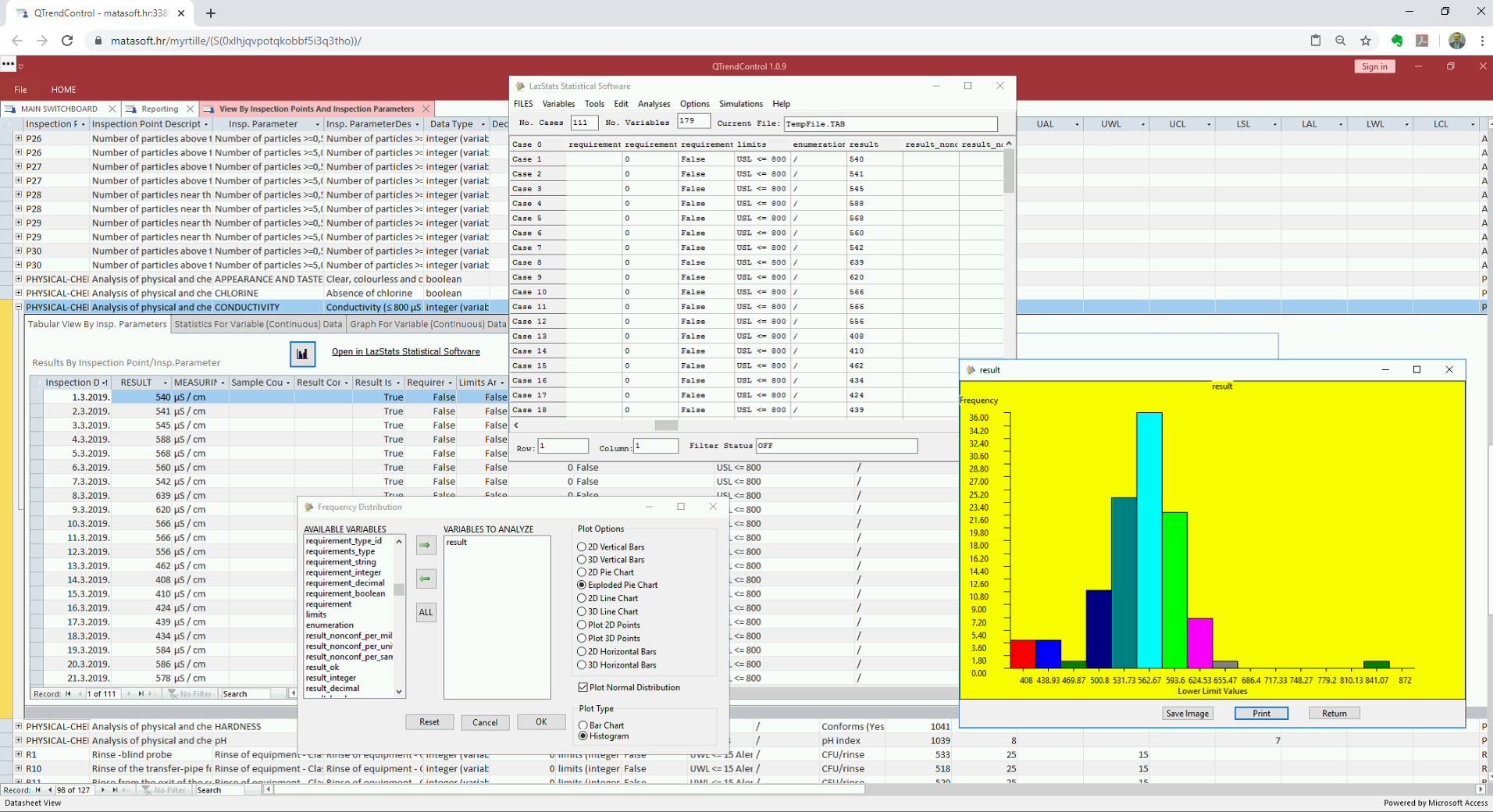
Task: Open the LazStats bar chart statistics view
Action: point(302,354)
